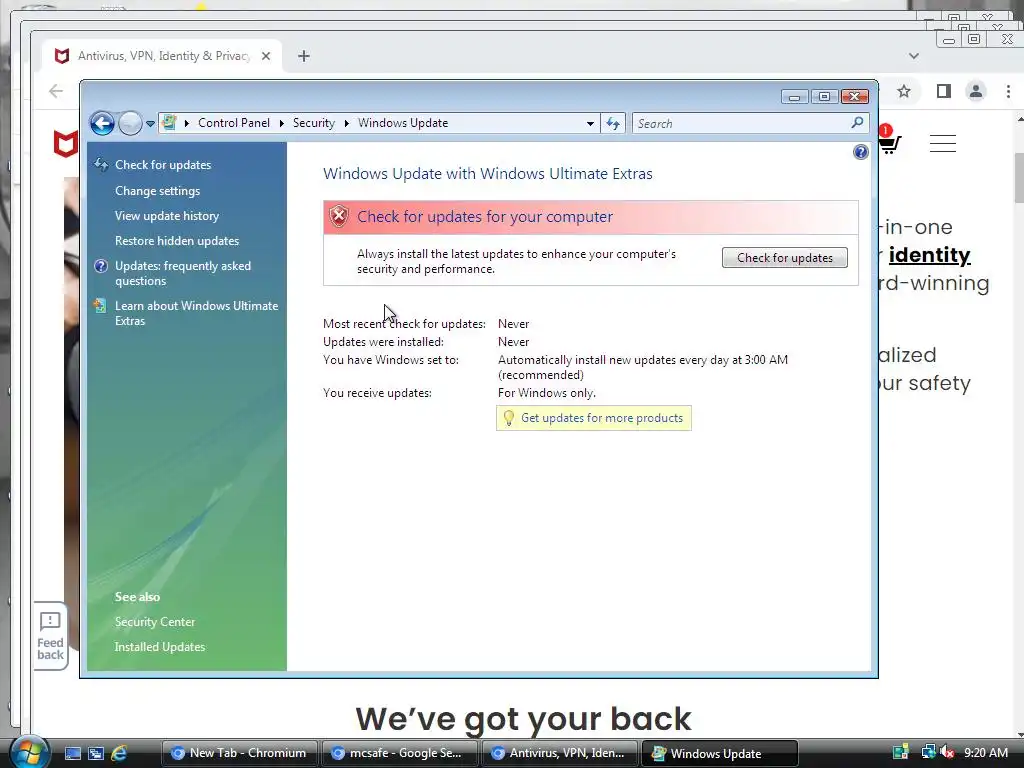This screenshot has width=1024, height=768.
Task: Refresh the Windows Update address bar
Action: [x=613, y=123]
